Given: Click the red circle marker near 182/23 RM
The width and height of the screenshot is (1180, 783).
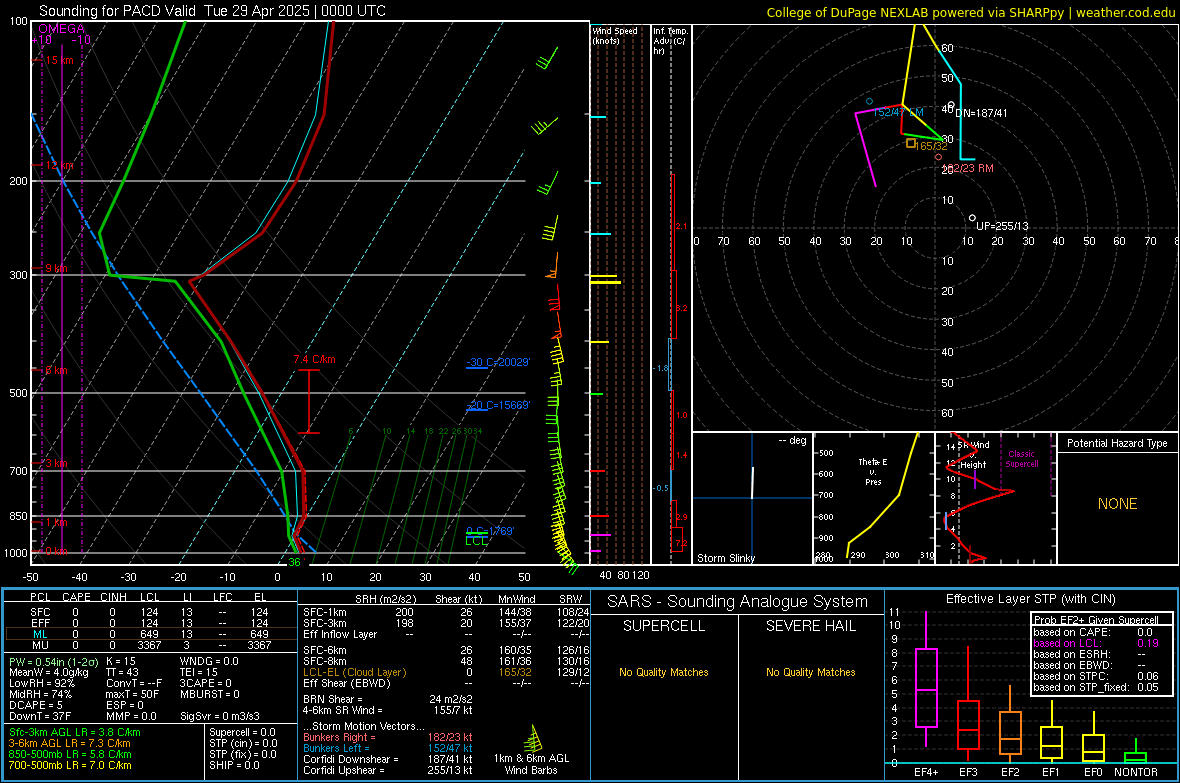Looking at the screenshot, I should (x=938, y=157).
